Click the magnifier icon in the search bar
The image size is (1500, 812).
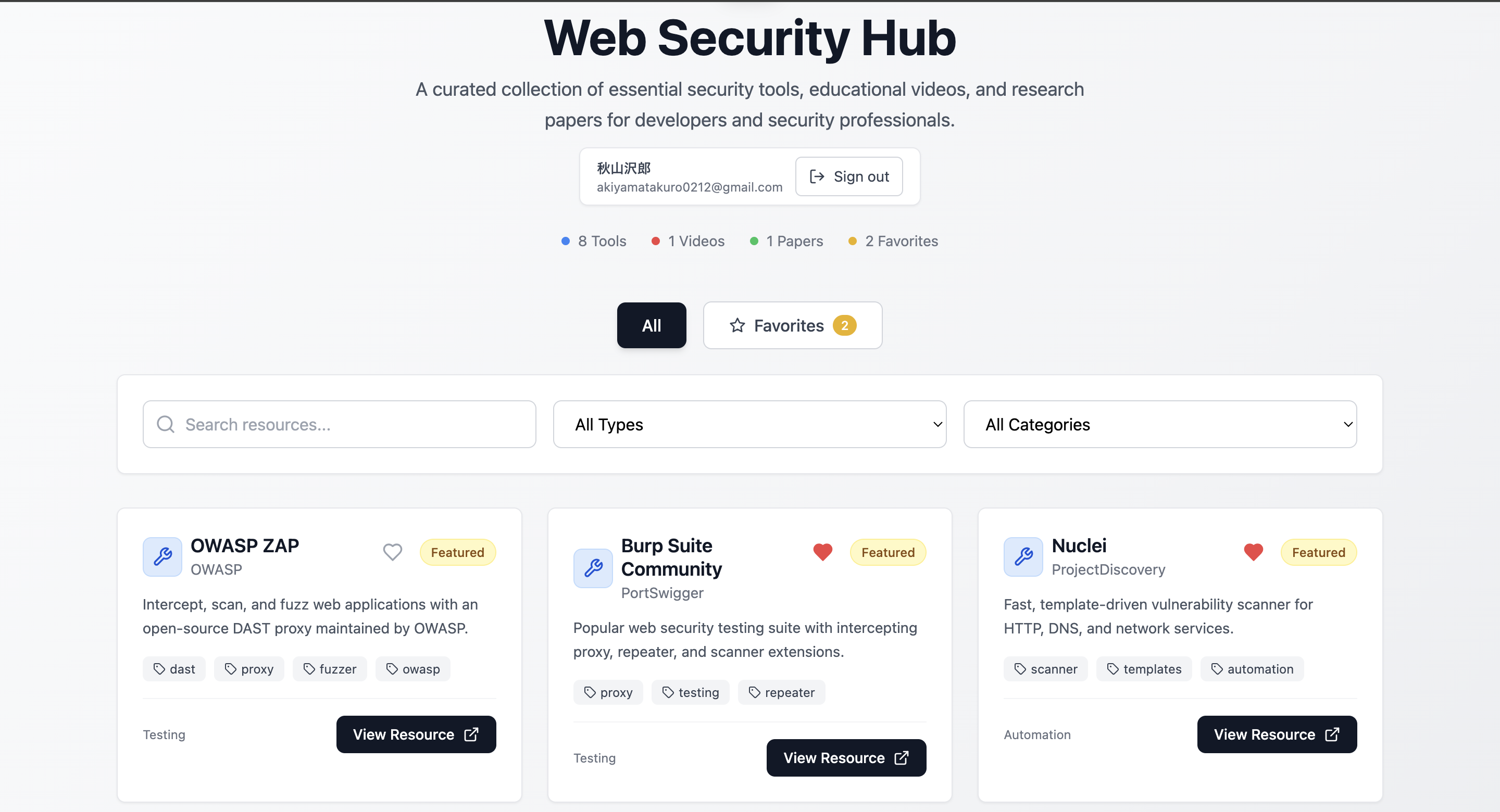(166, 424)
